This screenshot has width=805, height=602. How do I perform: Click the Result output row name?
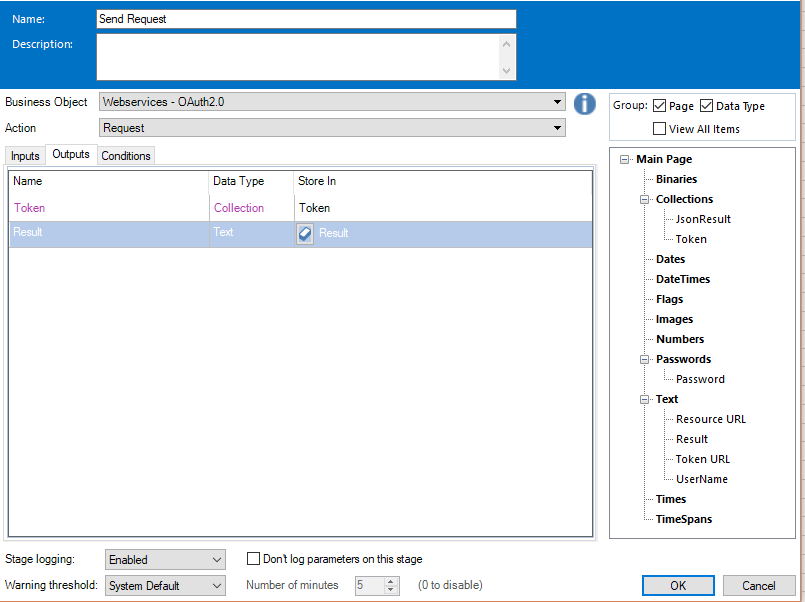click(28, 232)
